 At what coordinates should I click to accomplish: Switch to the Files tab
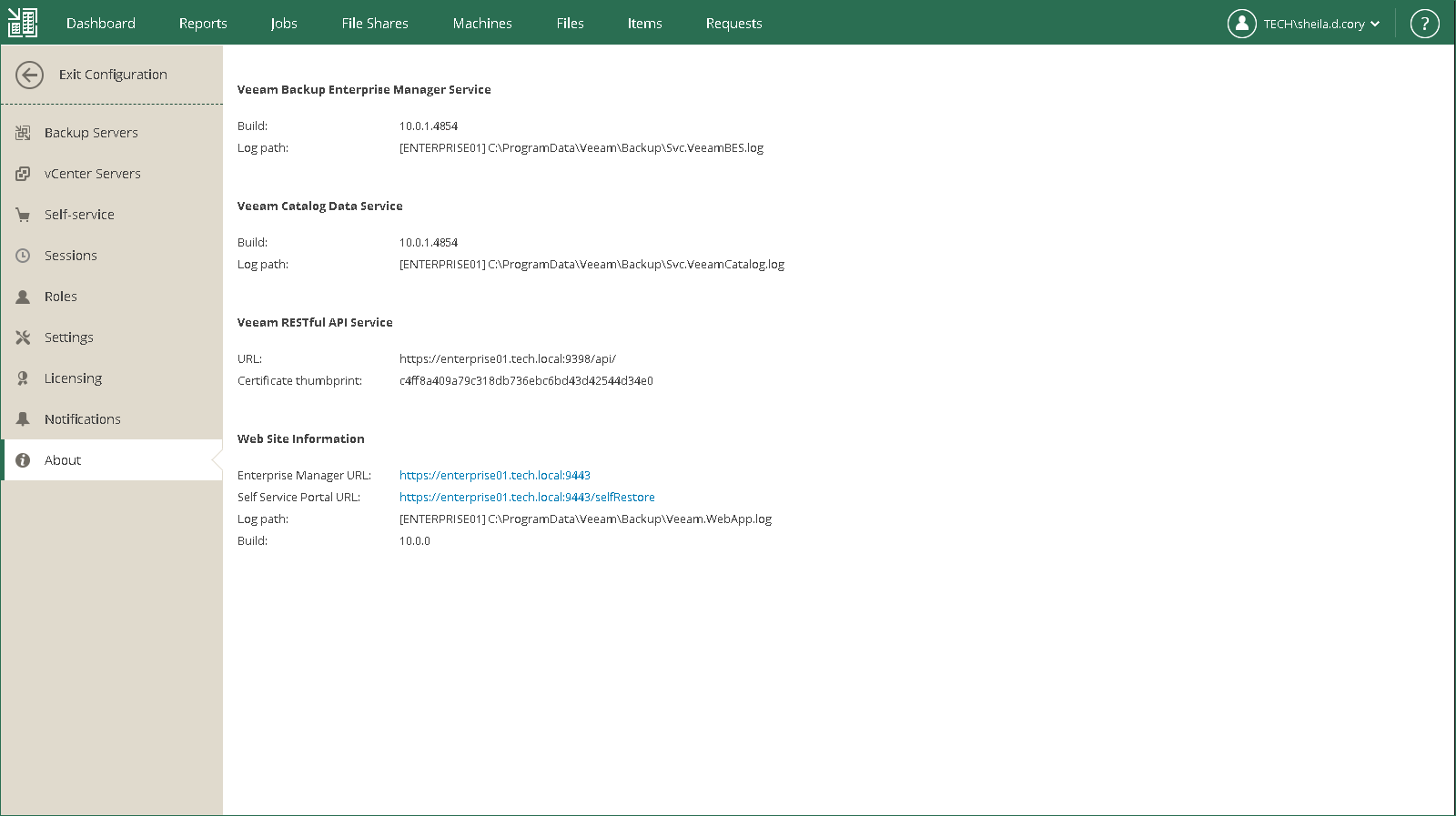[571, 24]
